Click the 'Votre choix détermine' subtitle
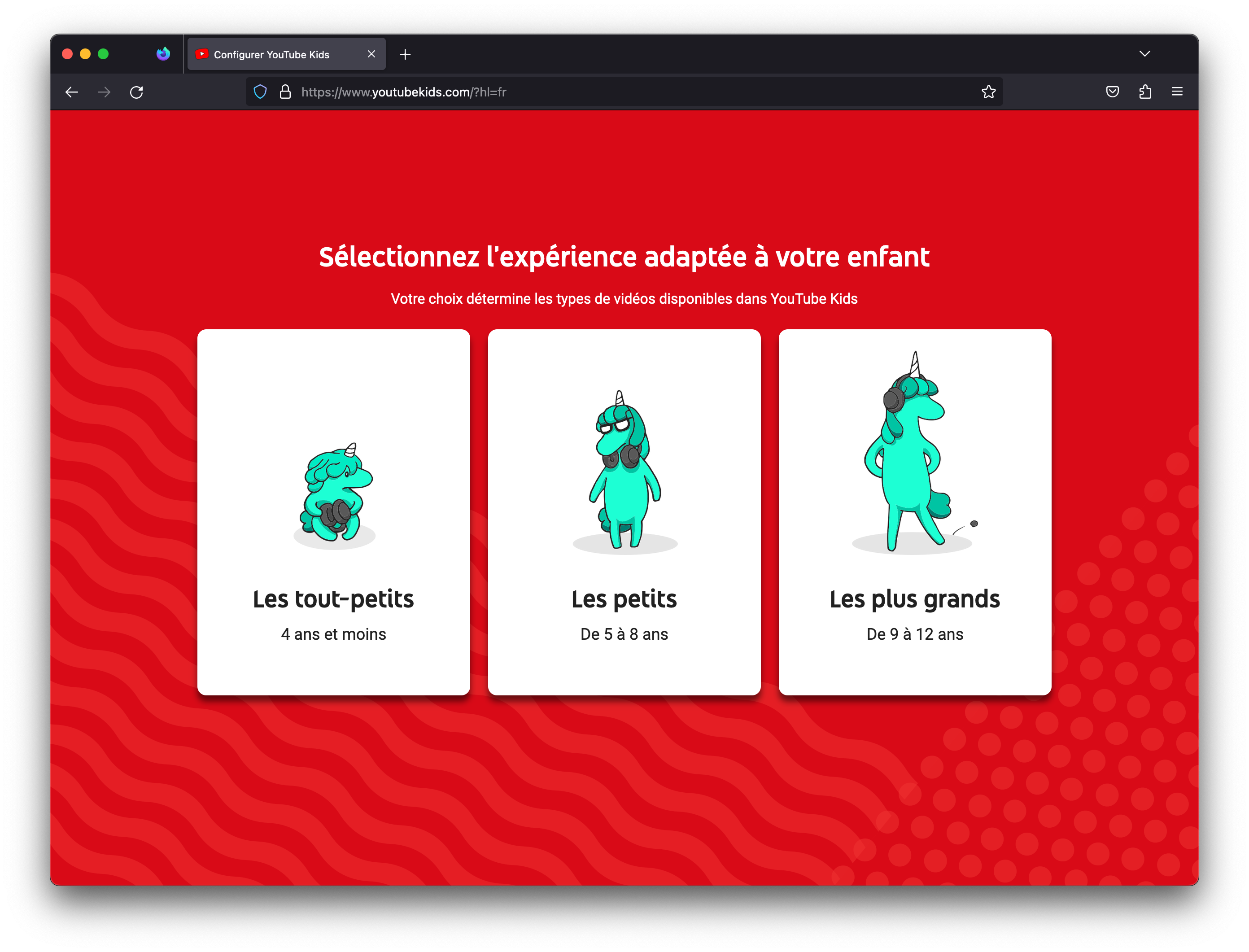Image resolution: width=1249 pixels, height=952 pixels. click(x=624, y=299)
